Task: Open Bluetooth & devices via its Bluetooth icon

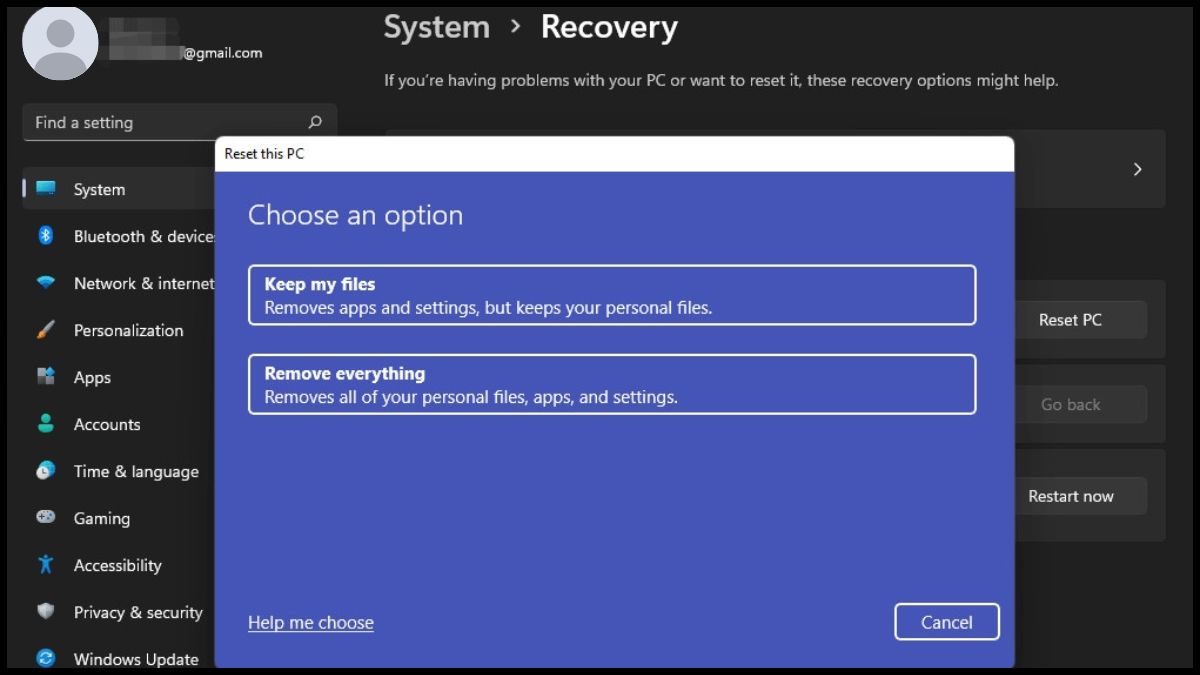Action: point(44,236)
